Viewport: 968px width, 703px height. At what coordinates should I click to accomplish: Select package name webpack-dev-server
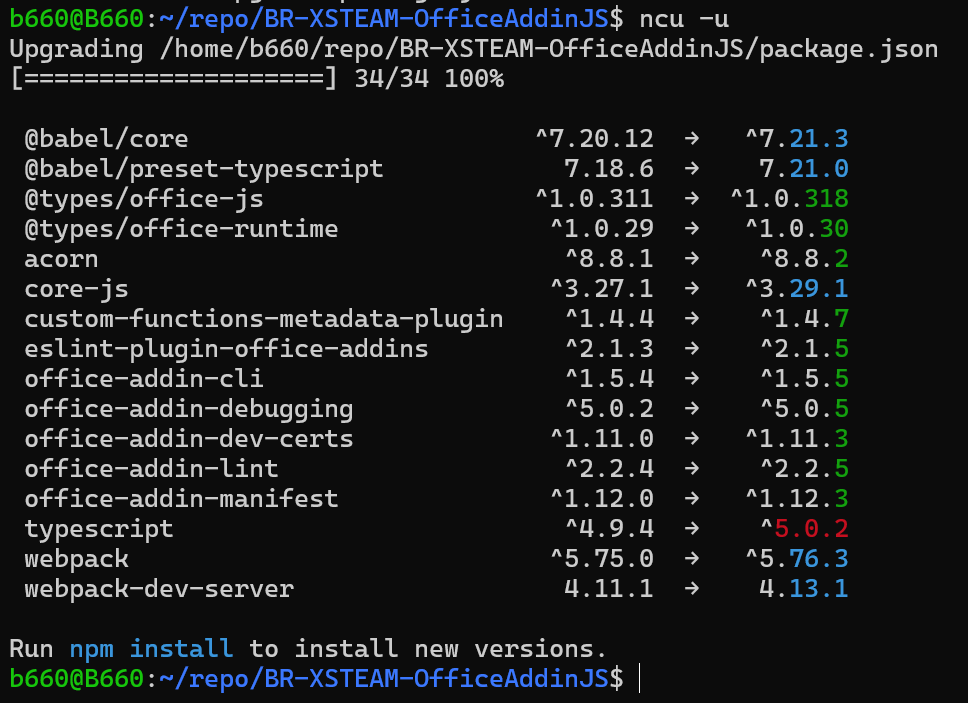159,589
